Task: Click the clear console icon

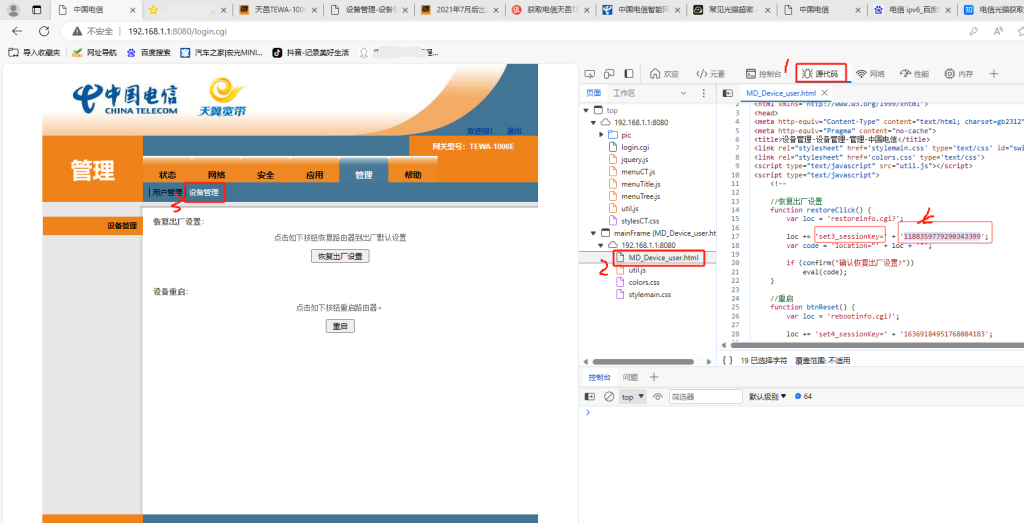Action: point(609,396)
